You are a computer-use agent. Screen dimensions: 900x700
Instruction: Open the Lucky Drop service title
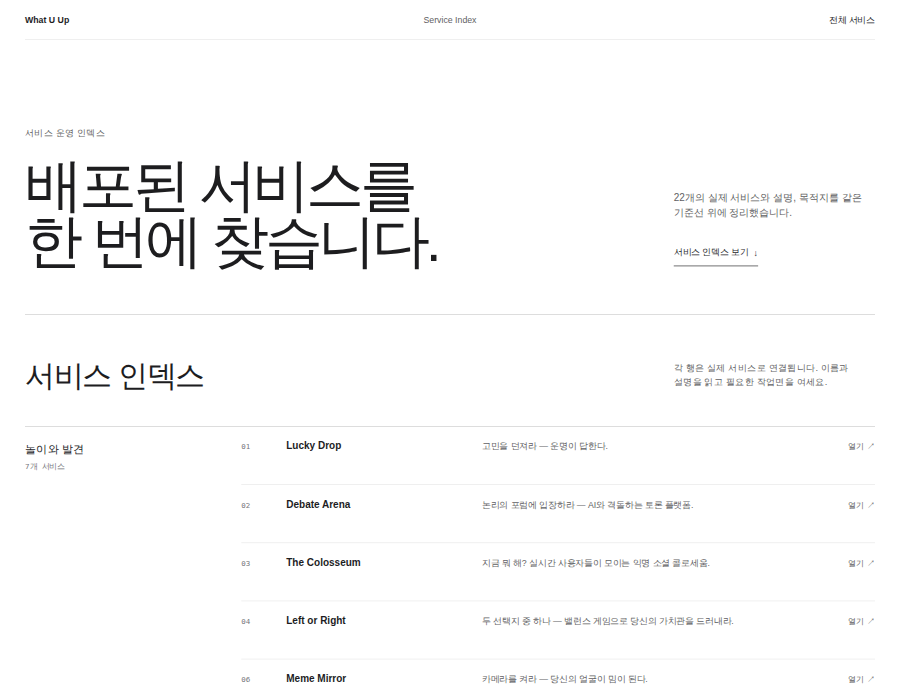point(313,445)
